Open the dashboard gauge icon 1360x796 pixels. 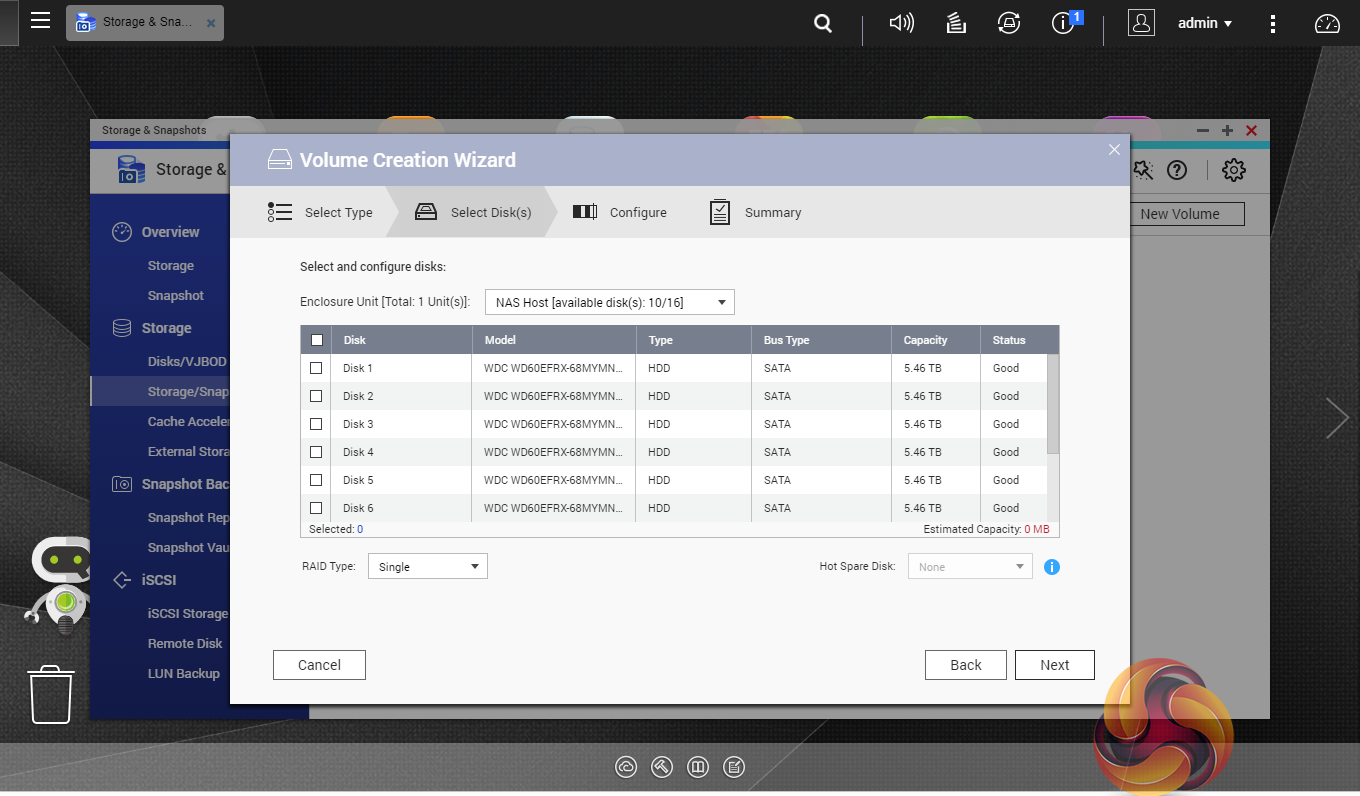(1327, 23)
